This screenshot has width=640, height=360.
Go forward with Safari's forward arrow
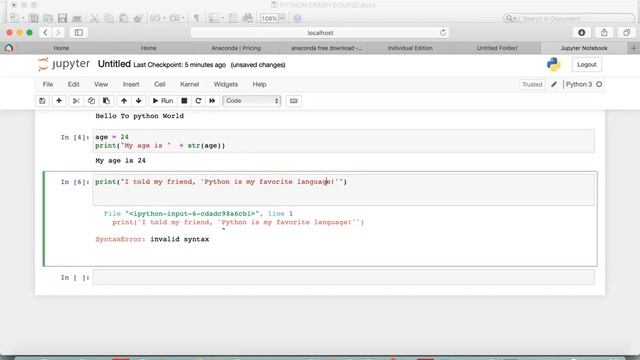[x=58, y=33]
